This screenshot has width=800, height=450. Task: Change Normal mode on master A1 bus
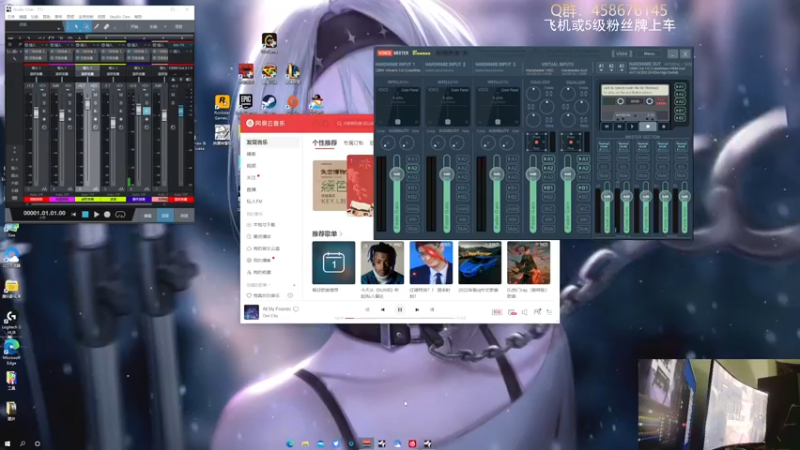(604, 146)
